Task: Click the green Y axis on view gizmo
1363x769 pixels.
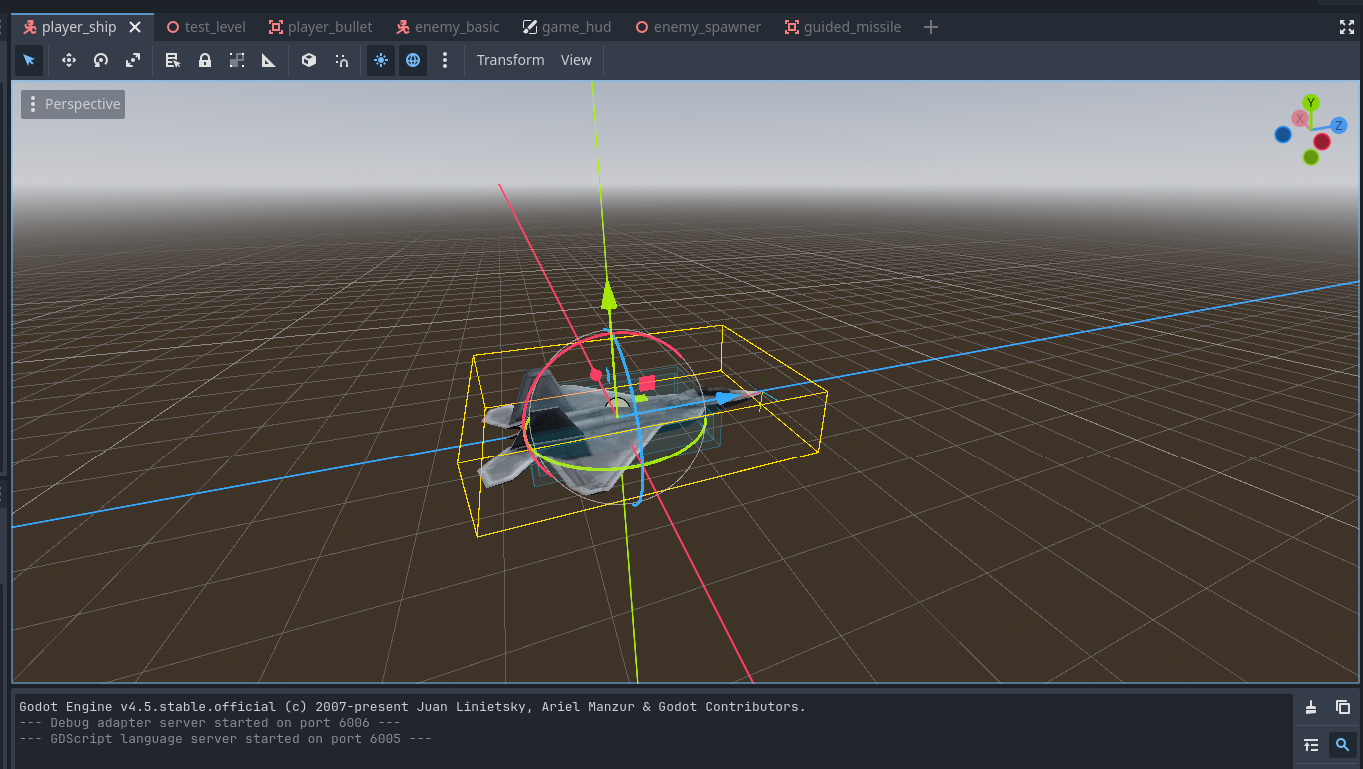Action: [1311, 103]
